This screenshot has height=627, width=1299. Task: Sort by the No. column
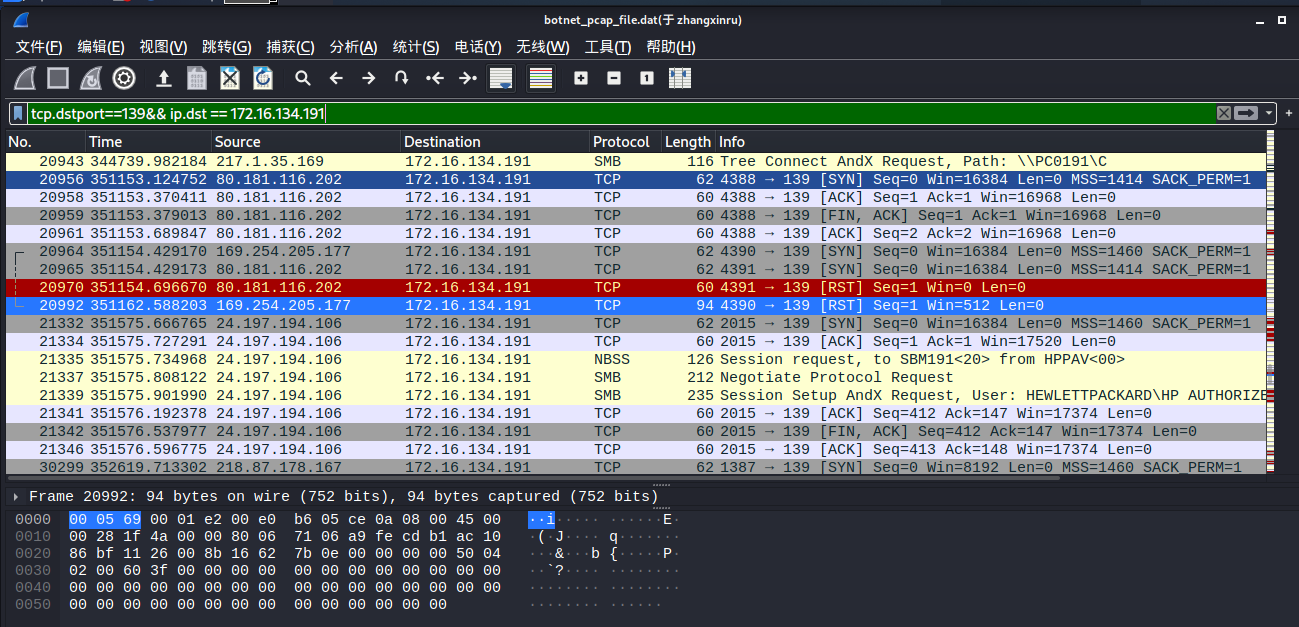click(x=45, y=142)
